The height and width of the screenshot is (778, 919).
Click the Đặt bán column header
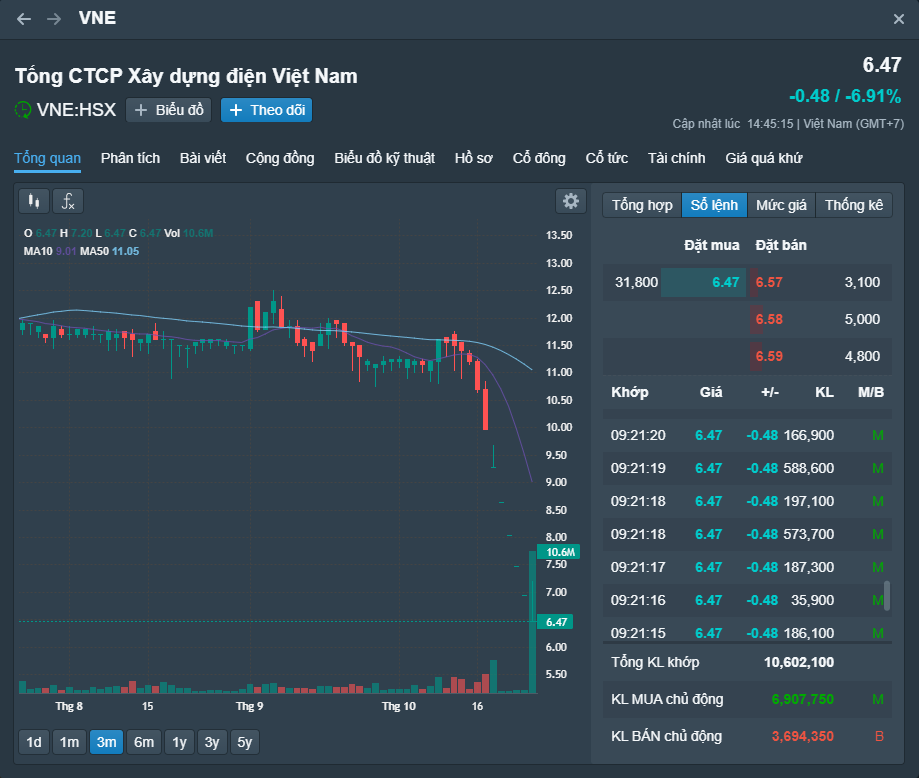[x=781, y=245]
